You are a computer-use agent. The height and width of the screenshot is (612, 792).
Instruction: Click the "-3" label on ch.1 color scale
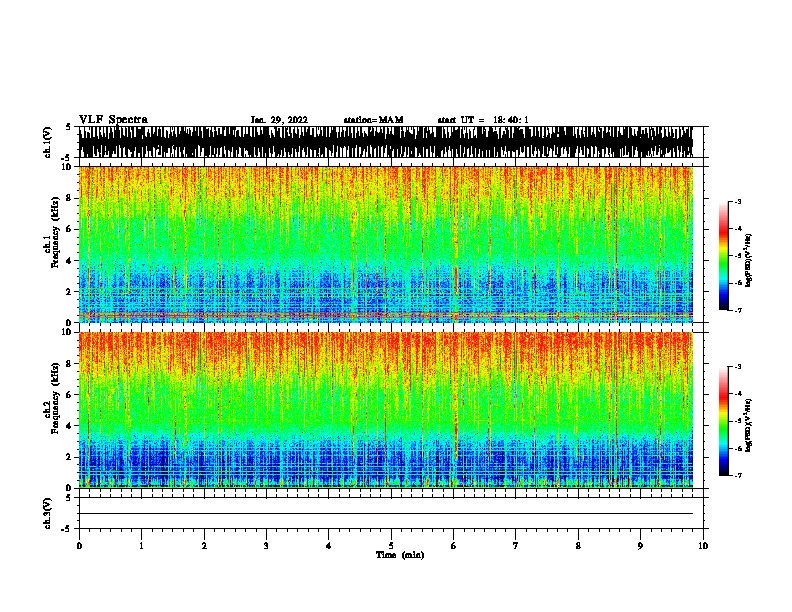[x=737, y=201]
